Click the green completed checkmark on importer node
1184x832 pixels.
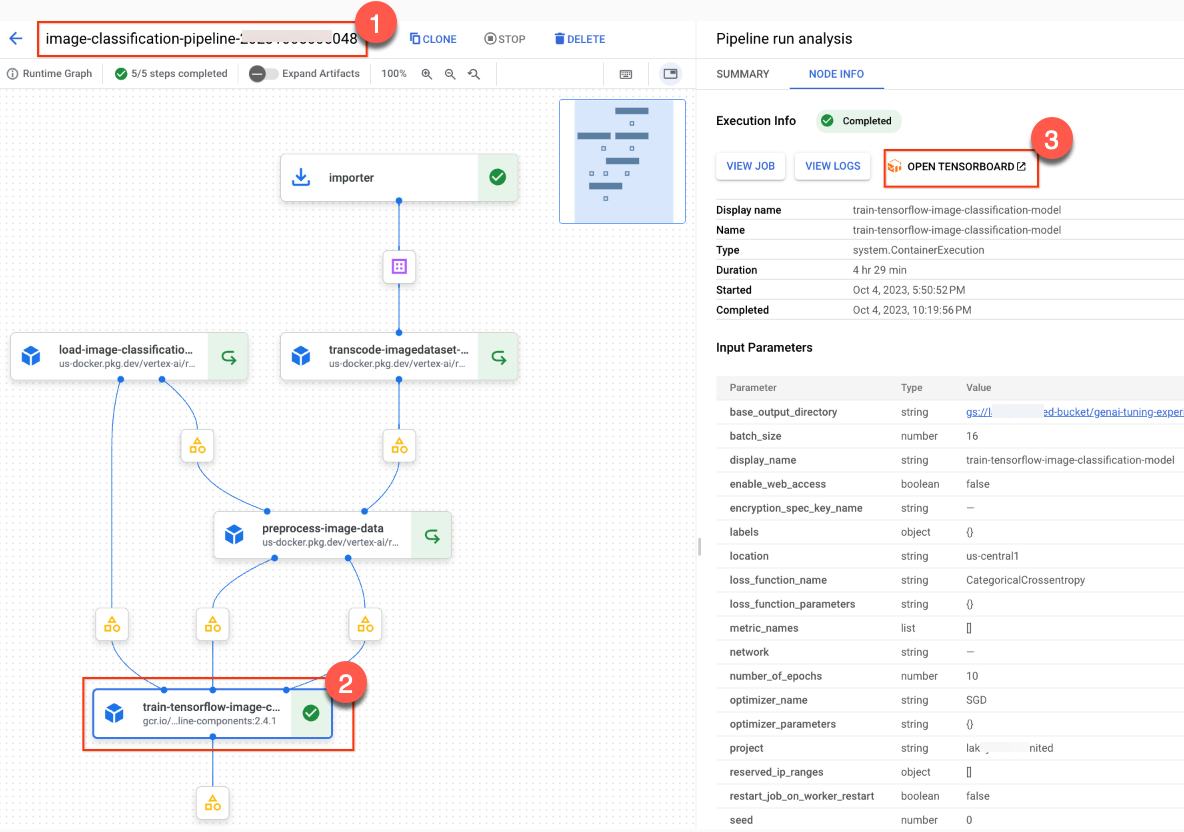[x=497, y=177]
